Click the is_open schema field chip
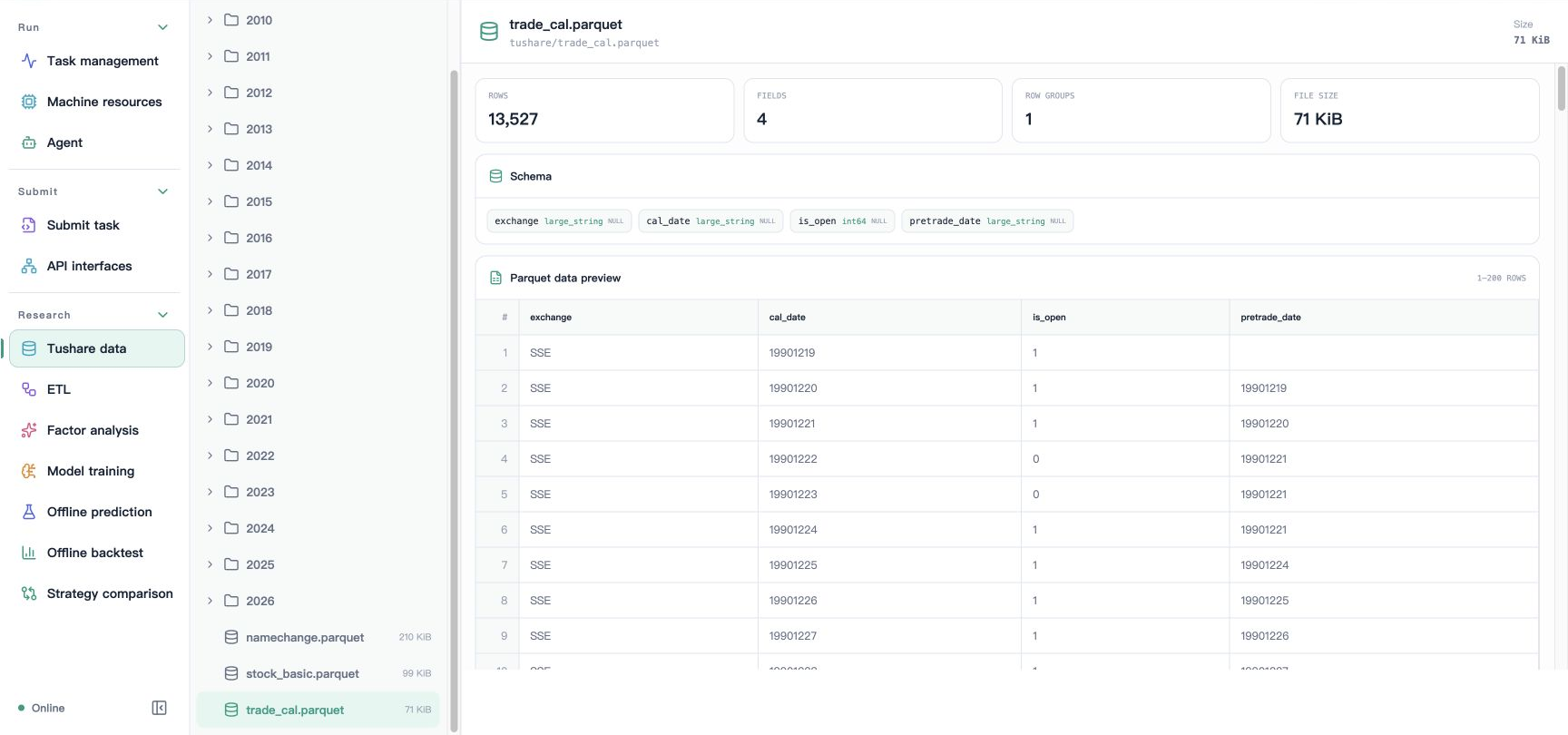Screen dimensions: 1568x735 pyautogui.click(x=842, y=221)
